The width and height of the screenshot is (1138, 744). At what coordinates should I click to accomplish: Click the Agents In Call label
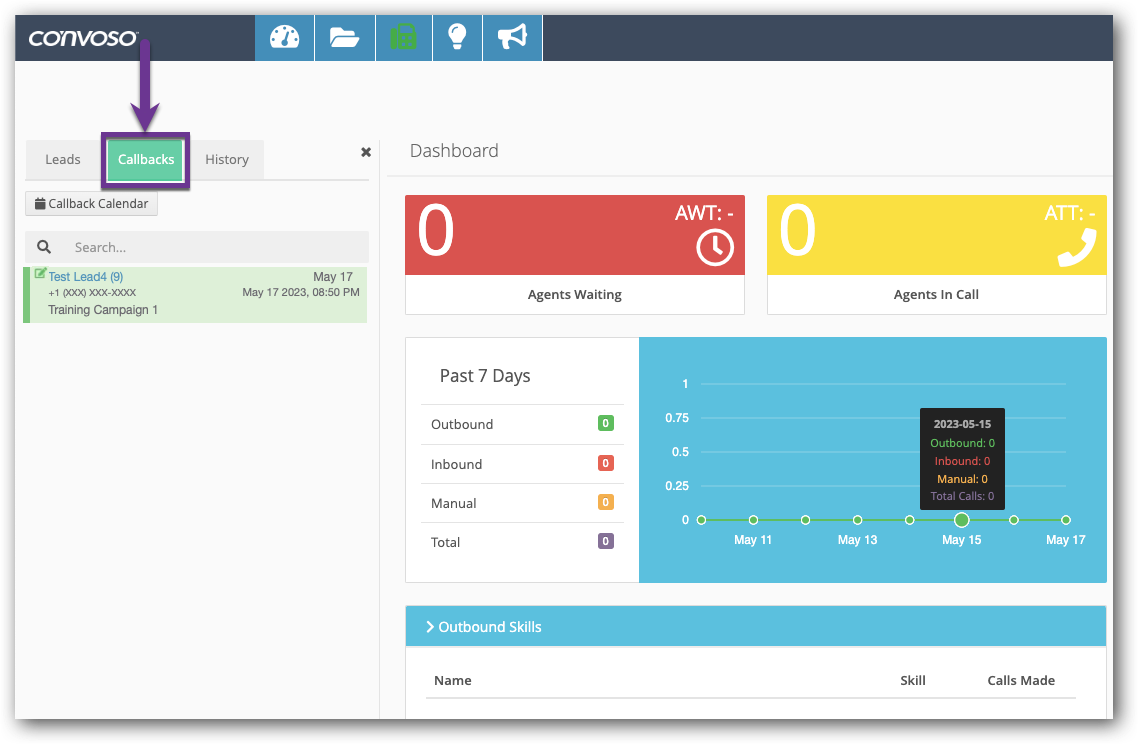pos(936,295)
